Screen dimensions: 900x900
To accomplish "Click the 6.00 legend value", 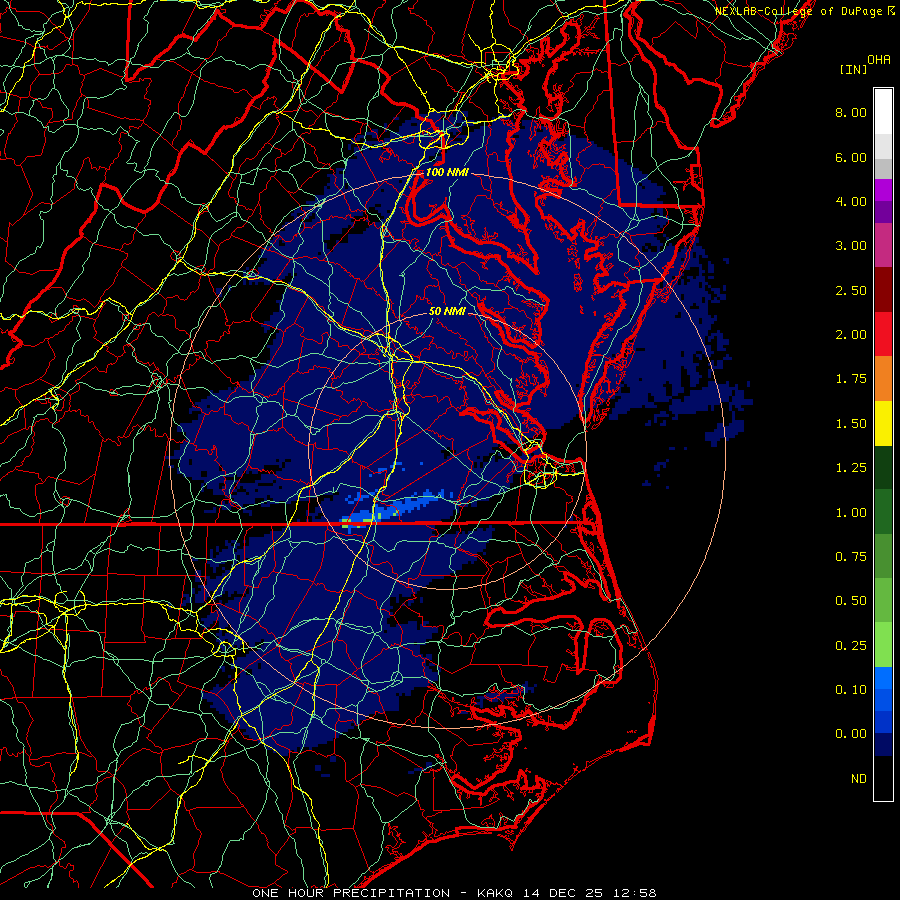I will pos(851,157).
